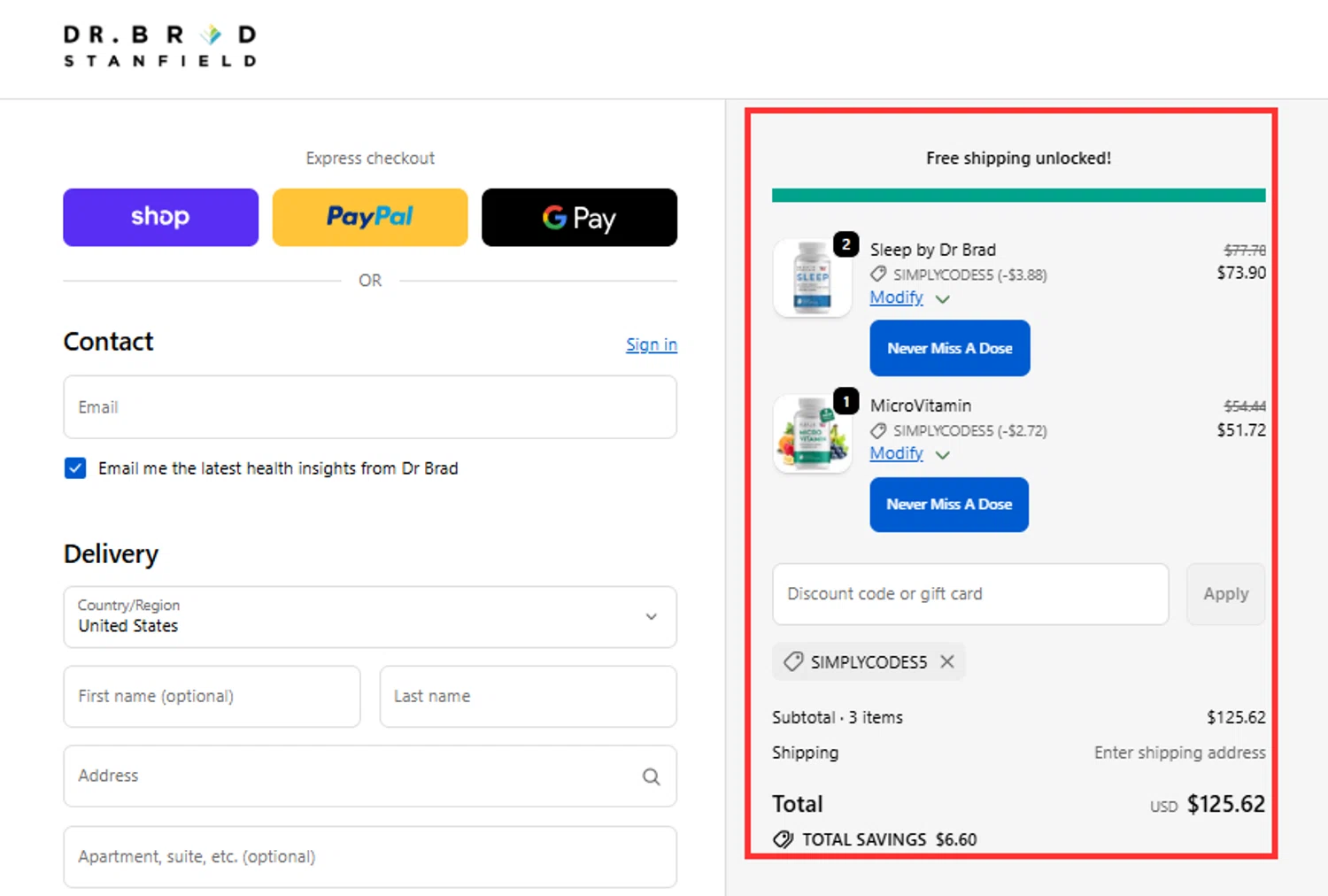Modify the Sleep by Dr Brad item

click(x=896, y=297)
